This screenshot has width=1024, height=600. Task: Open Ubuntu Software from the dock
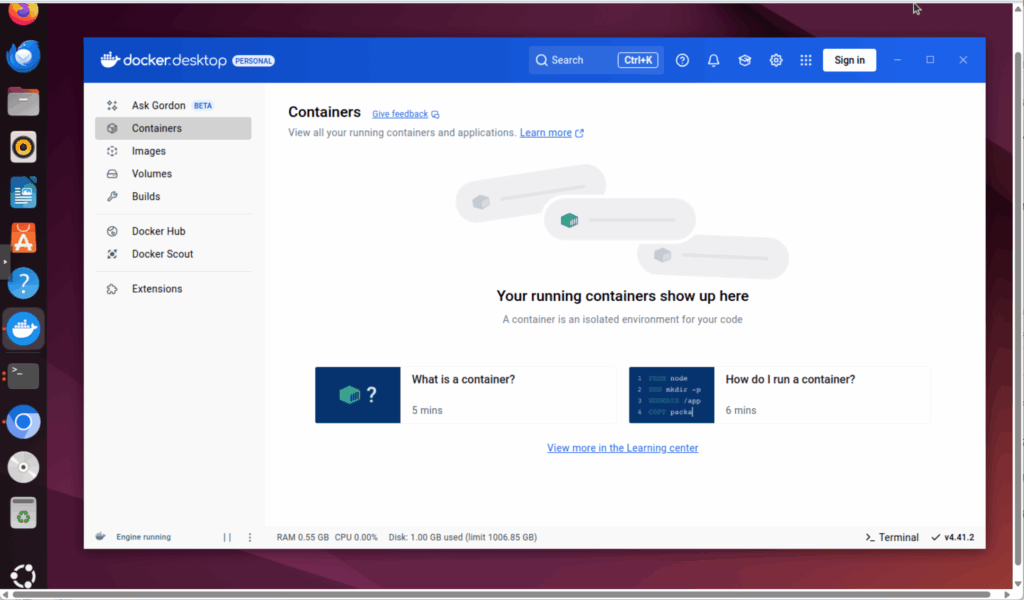pyautogui.click(x=24, y=238)
